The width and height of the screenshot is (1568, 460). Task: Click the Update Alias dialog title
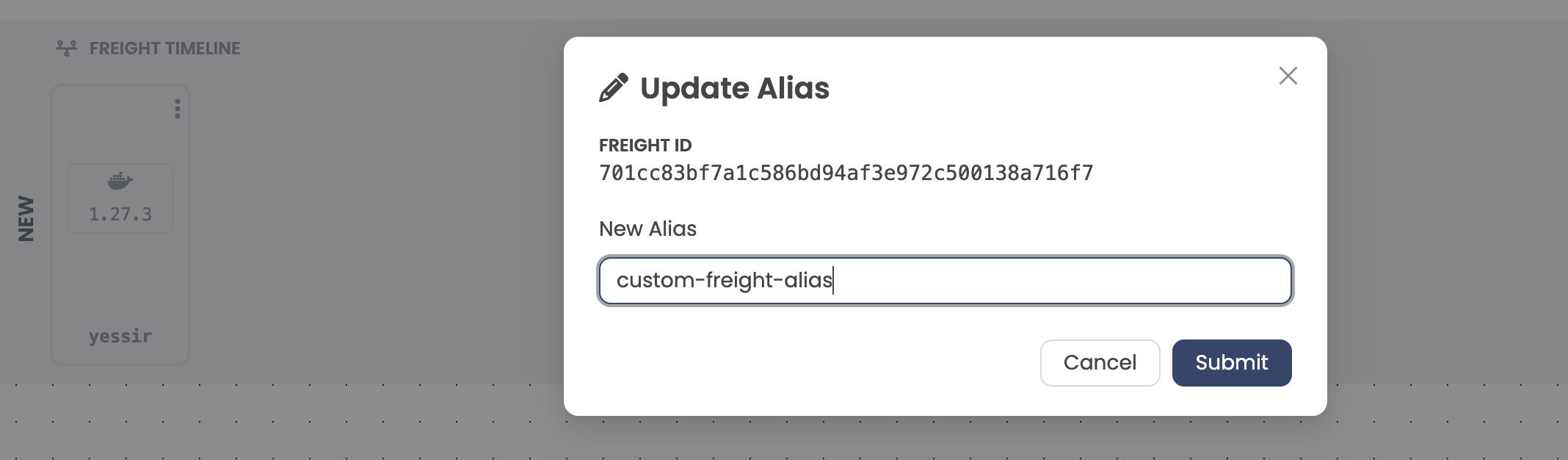[735, 88]
